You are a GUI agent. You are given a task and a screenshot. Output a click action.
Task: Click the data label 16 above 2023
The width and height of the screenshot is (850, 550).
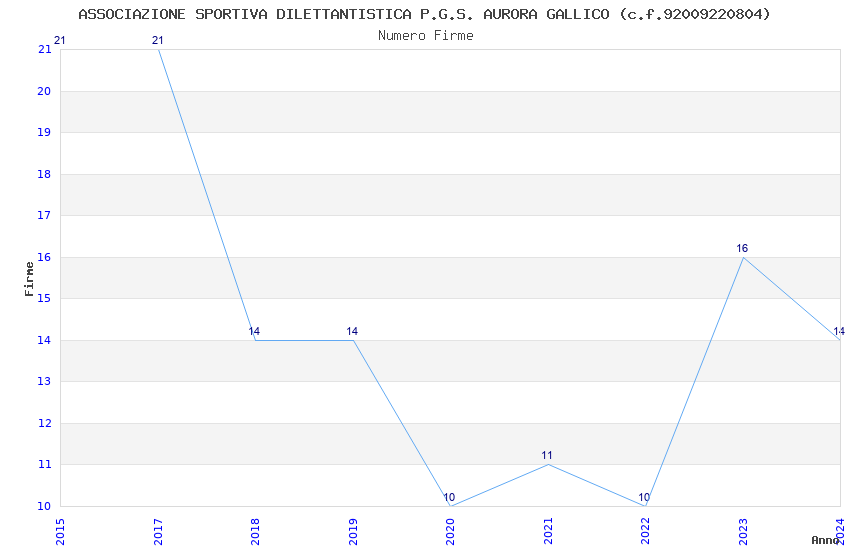point(742,248)
